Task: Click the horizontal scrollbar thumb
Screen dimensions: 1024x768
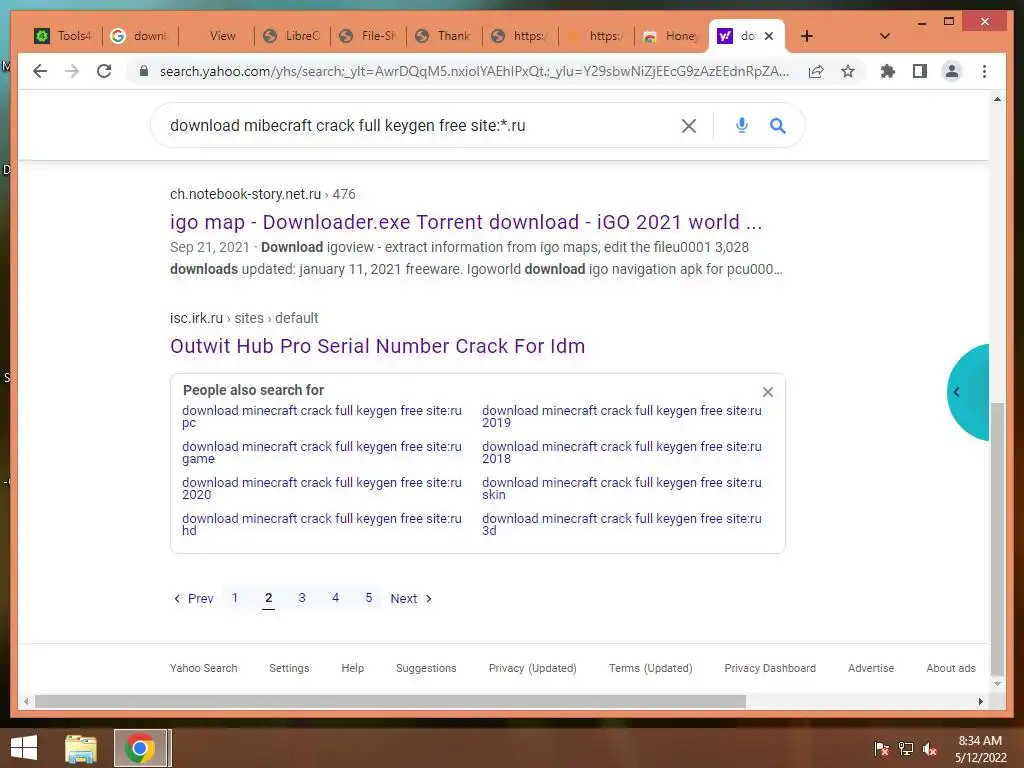Action: click(x=390, y=701)
